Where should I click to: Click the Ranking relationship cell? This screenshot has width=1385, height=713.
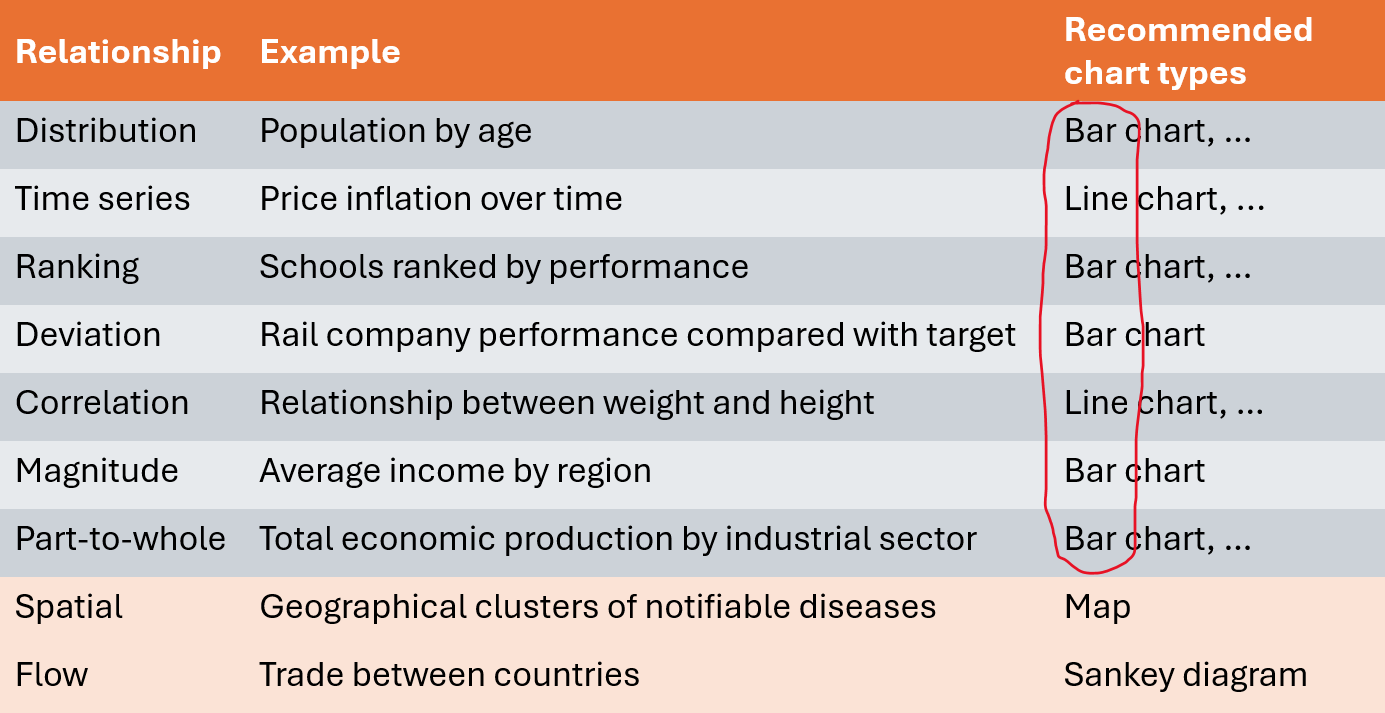(77, 267)
